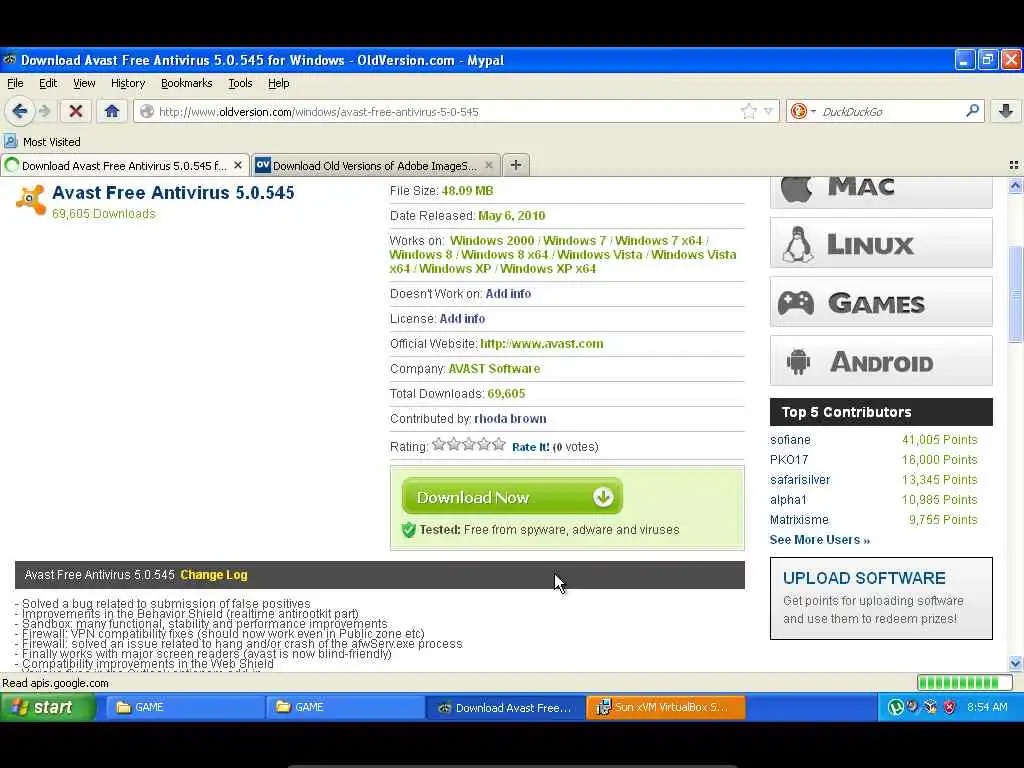Open the Games category with gamepad icon

click(881, 302)
